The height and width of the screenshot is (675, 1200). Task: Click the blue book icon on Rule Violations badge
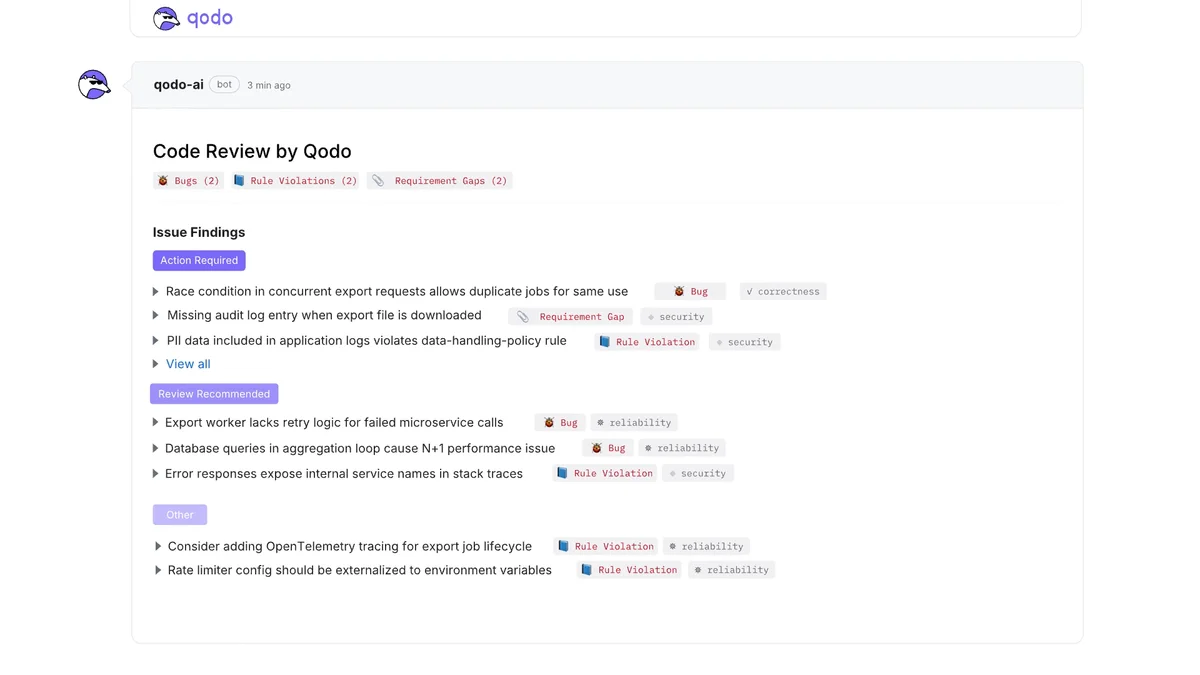tap(239, 180)
